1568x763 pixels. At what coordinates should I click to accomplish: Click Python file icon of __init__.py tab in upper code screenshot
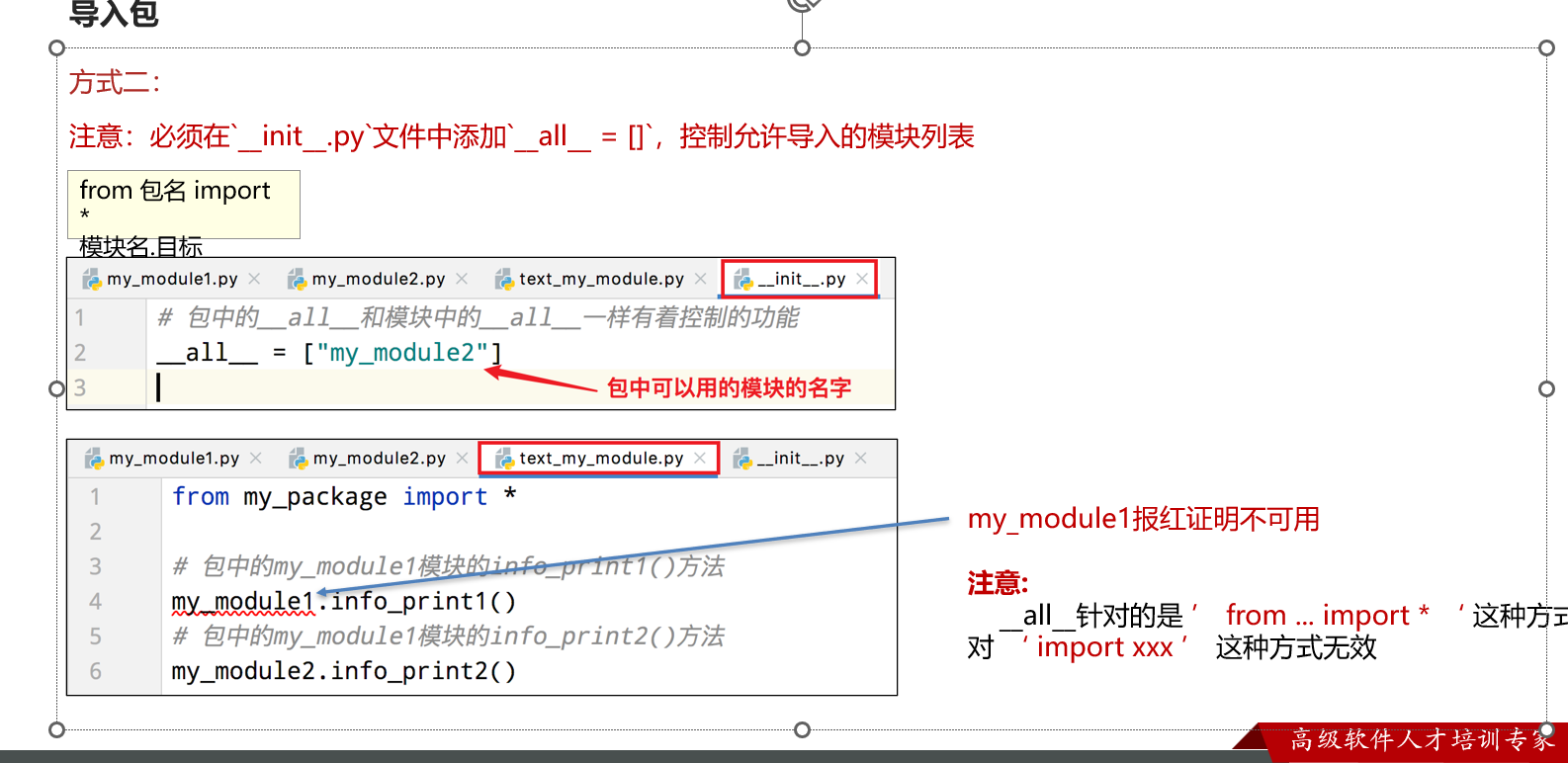(743, 280)
